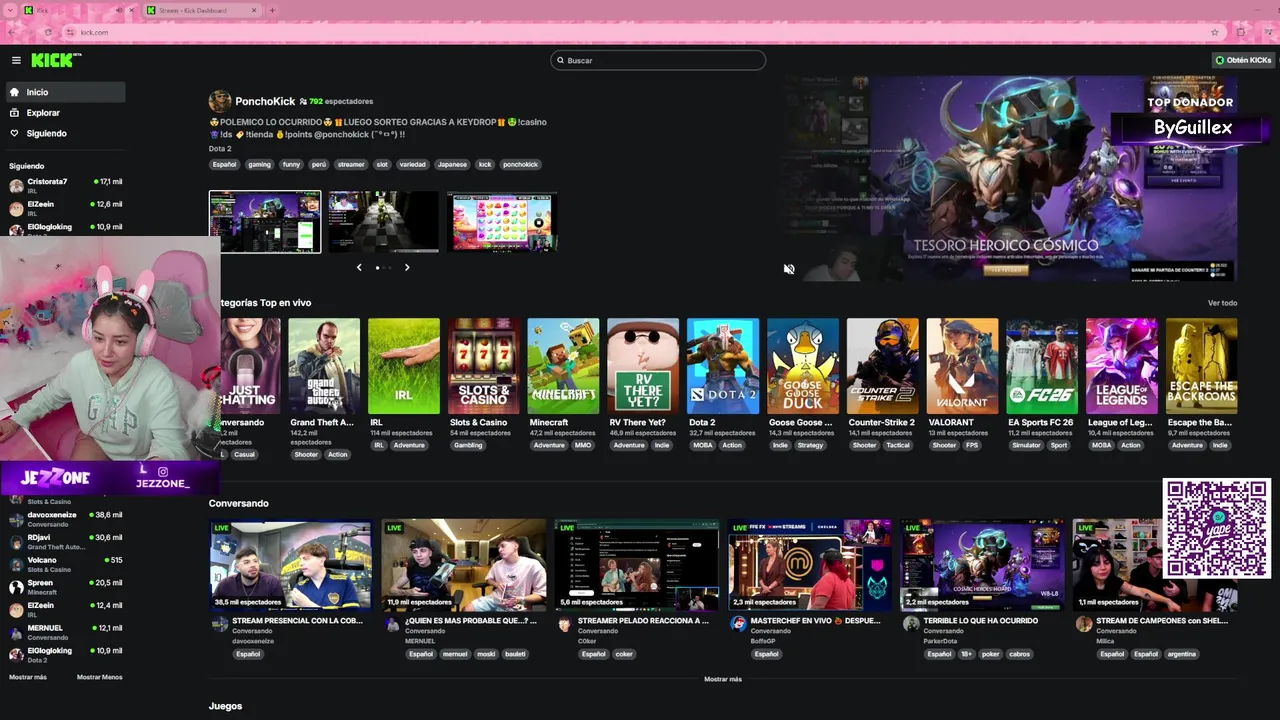Open the STREAM PRESENCIAL CON LA COB... stream
This screenshot has height=720, width=1280.
point(290,565)
